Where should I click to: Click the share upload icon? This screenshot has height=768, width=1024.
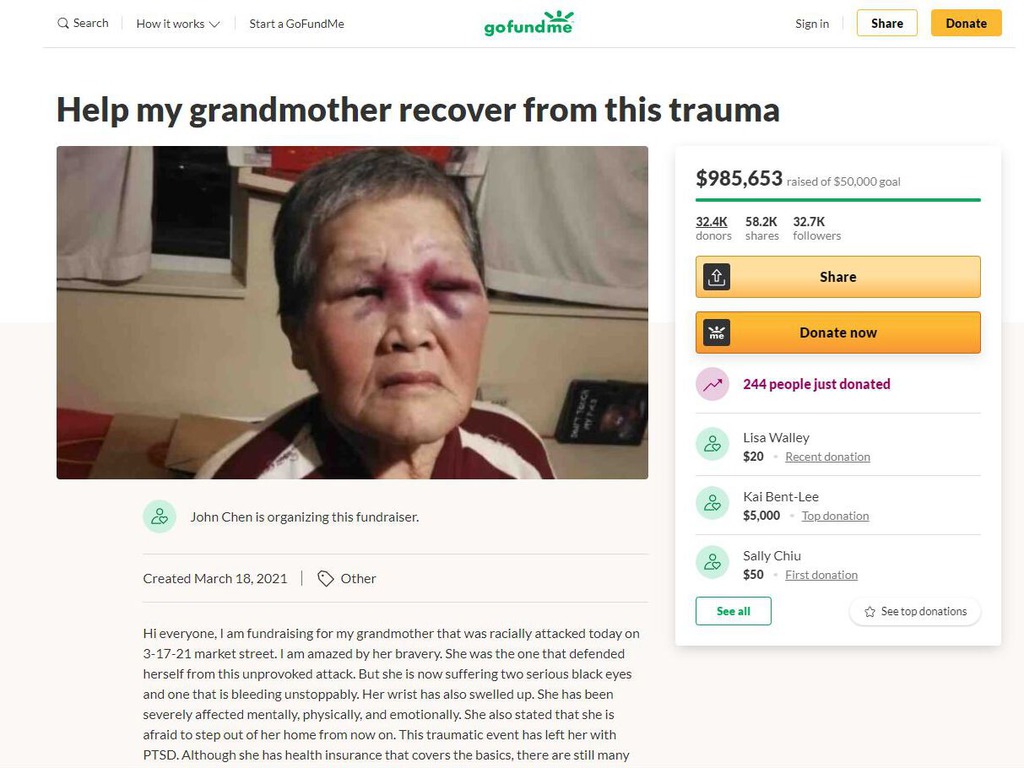point(716,277)
